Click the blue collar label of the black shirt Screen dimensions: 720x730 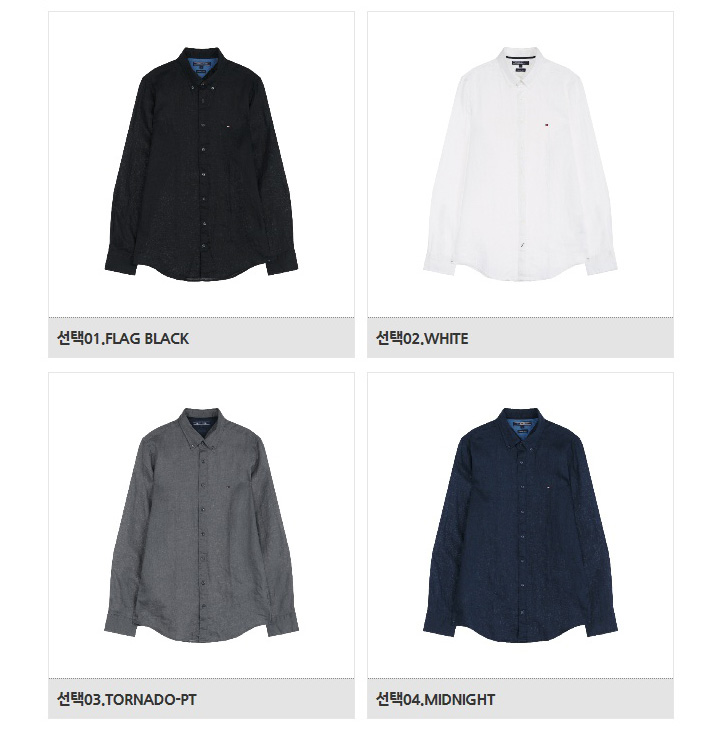coord(201,65)
